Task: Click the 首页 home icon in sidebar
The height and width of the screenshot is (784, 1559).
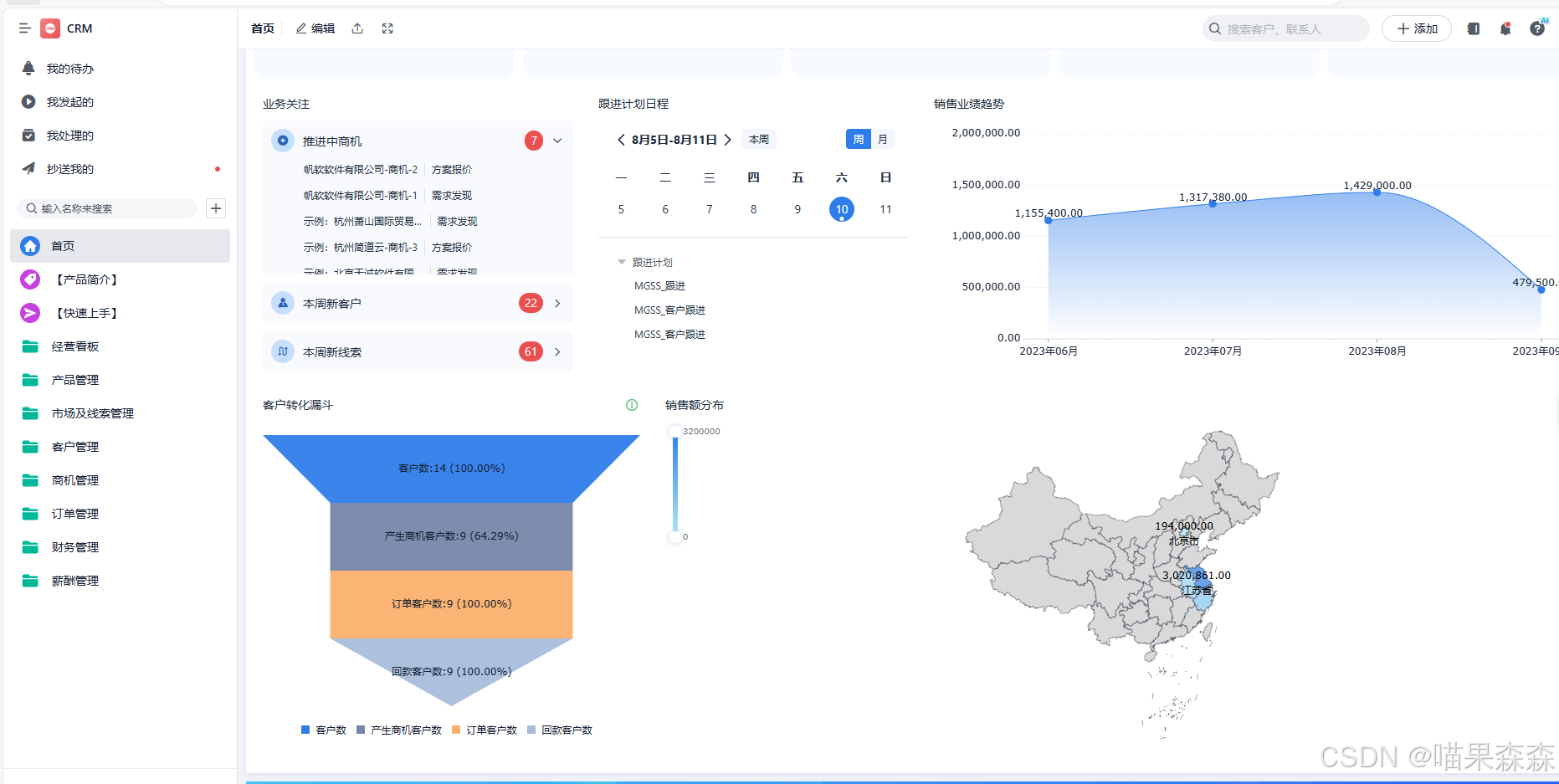Action: 30,246
